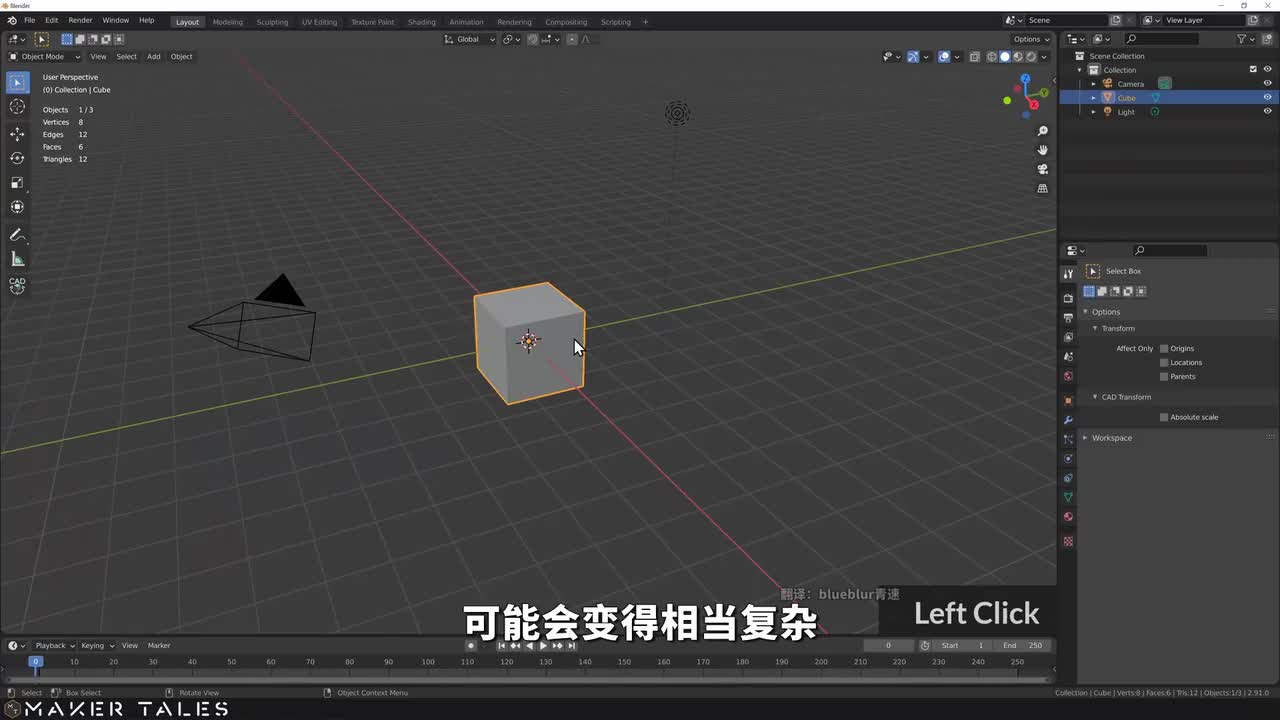Open the Texture properties tab
1280x720 pixels.
tap(1068, 541)
